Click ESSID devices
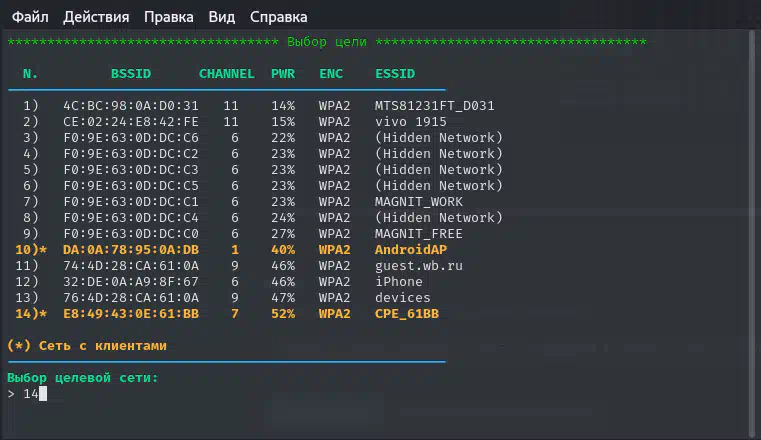 [402, 298]
